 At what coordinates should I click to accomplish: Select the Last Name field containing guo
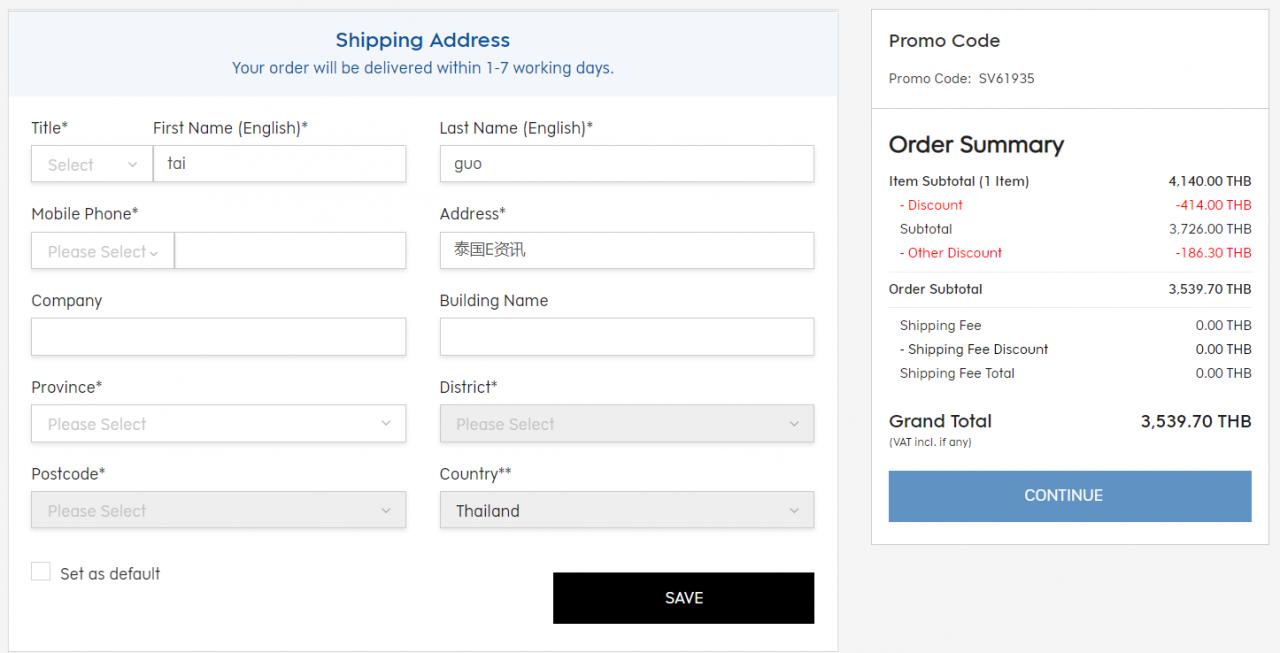[626, 163]
